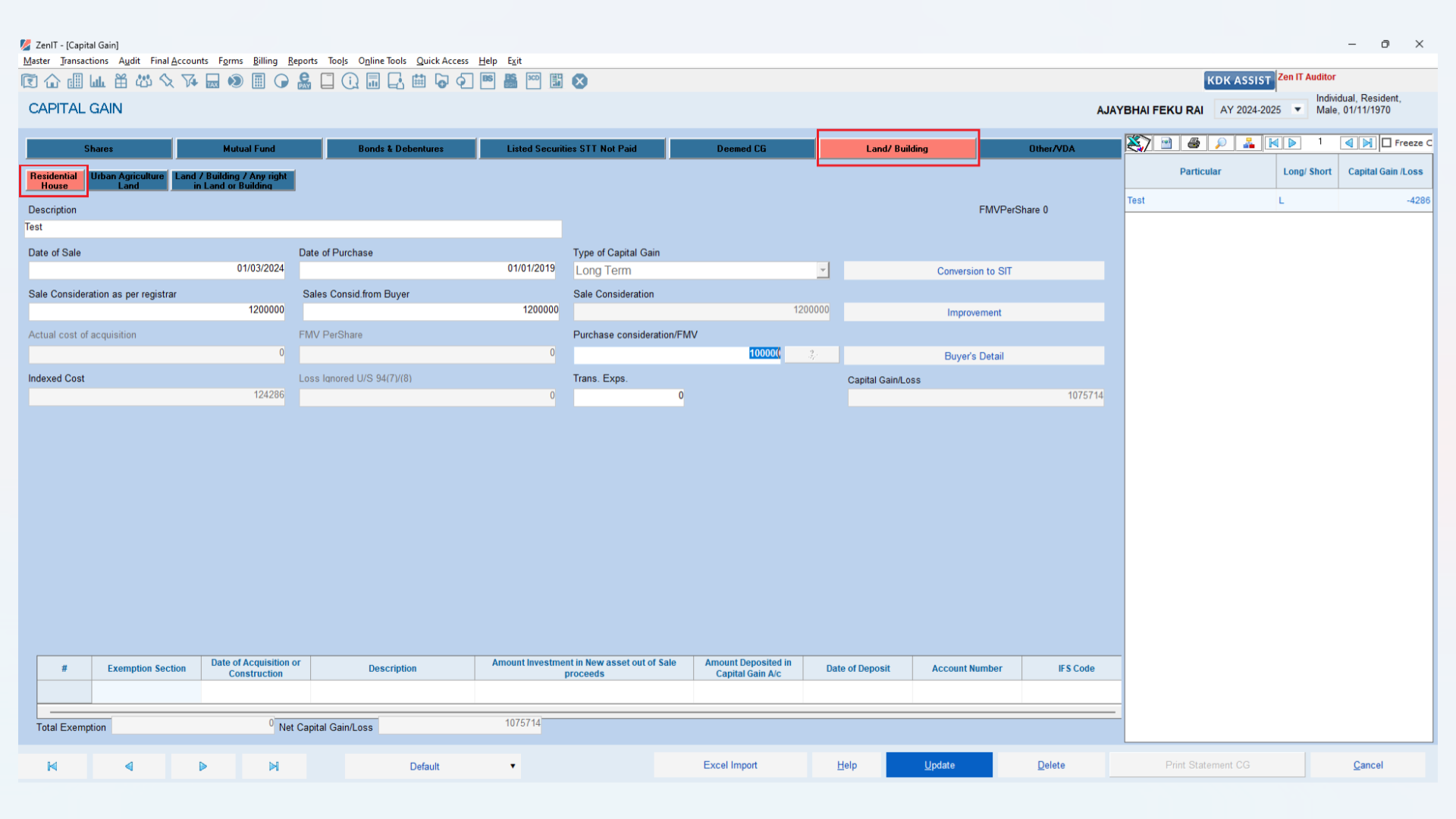Open the Default dropdown at bottom
1456x819 pixels.
pos(432,766)
